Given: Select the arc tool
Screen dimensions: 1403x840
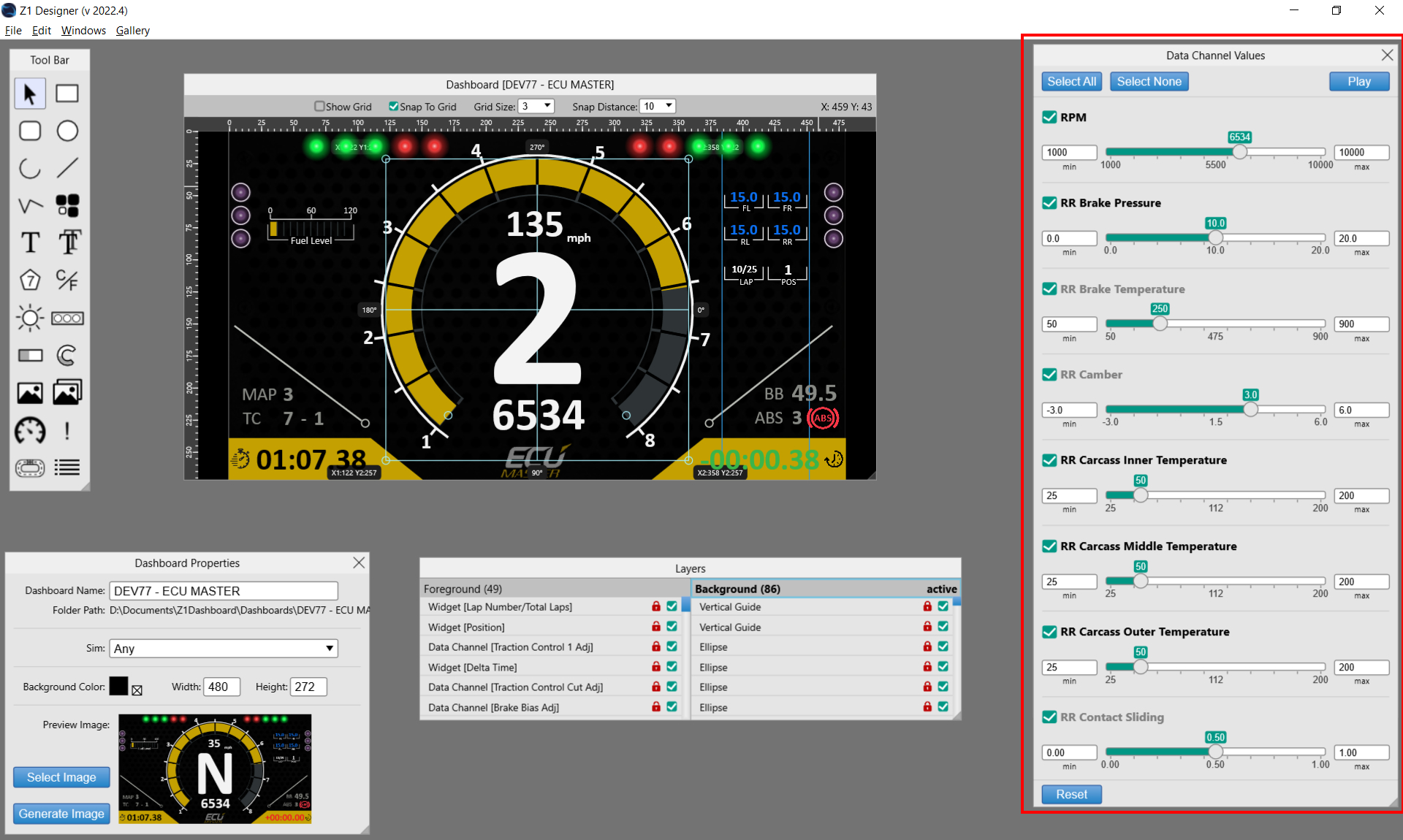Looking at the screenshot, I should pyautogui.click(x=30, y=168).
